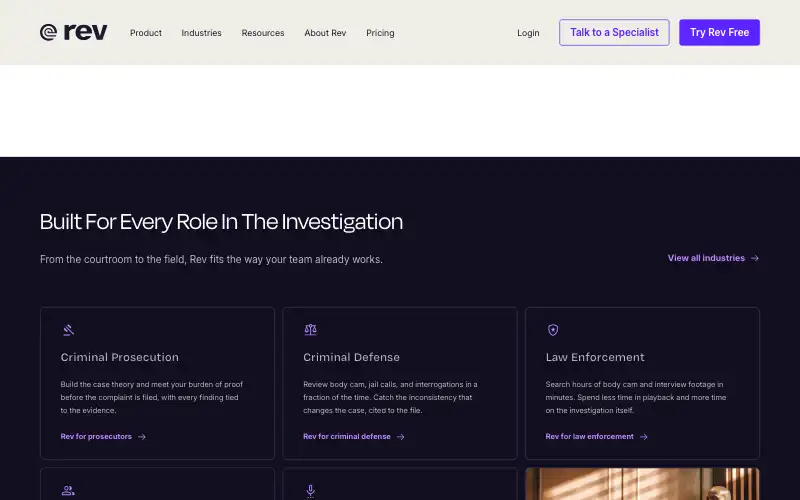This screenshot has width=800, height=500.
Task: Open the Rev for criminal defense link
Action: coord(354,437)
